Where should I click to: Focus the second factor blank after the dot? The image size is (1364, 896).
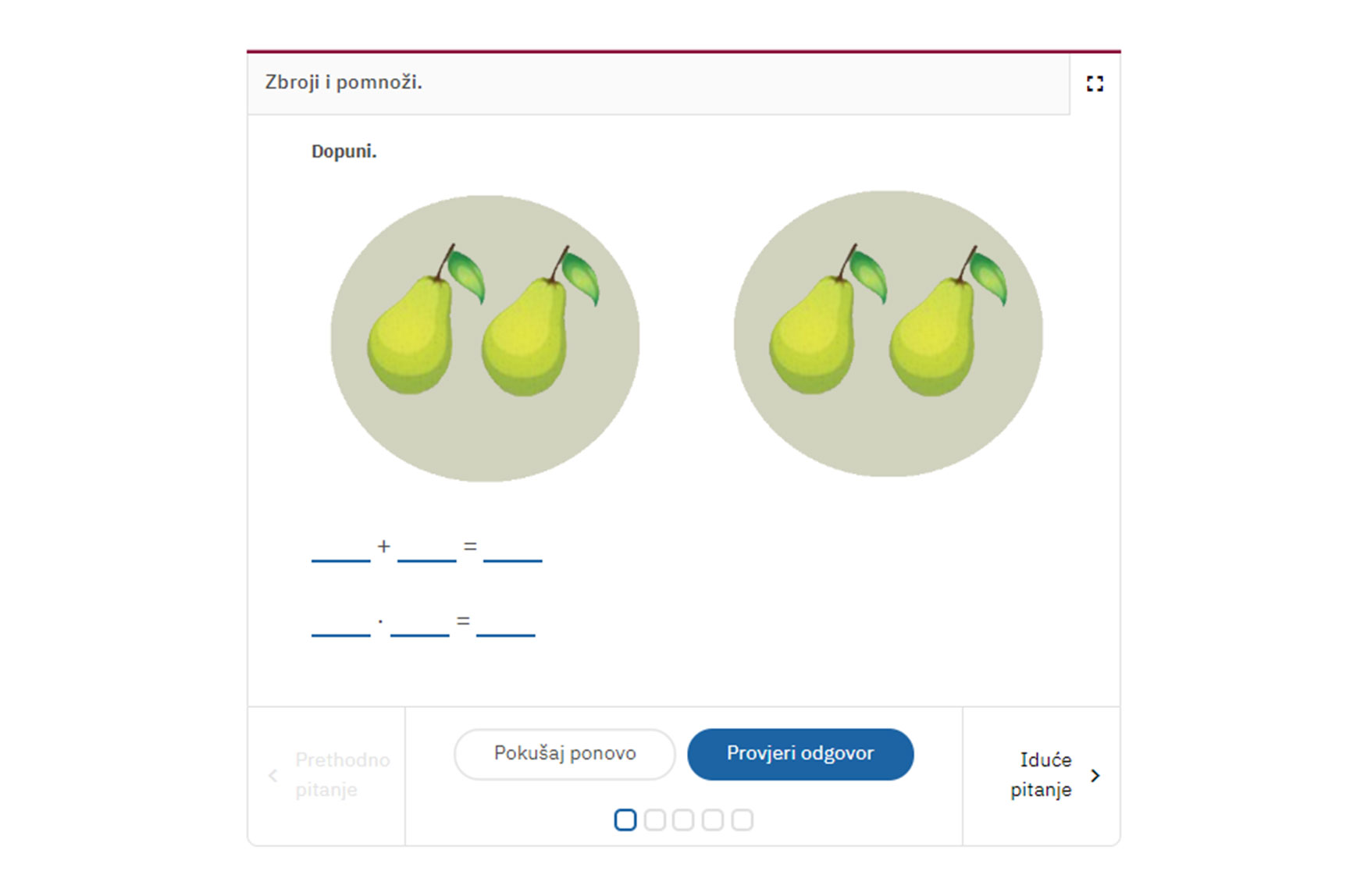coord(420,623)
